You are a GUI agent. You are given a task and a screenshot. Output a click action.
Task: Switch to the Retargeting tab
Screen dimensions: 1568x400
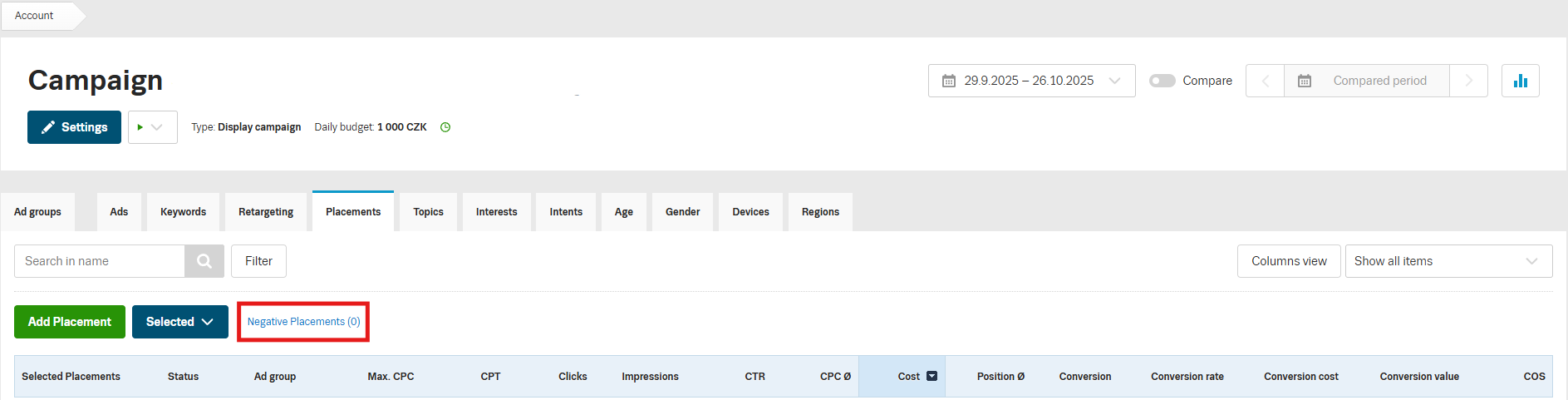click(x=266, y=212)
